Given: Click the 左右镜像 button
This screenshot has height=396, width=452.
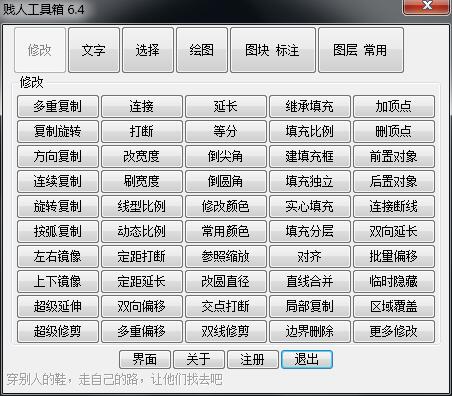Looking at the screenshot, I should [58, 256].
